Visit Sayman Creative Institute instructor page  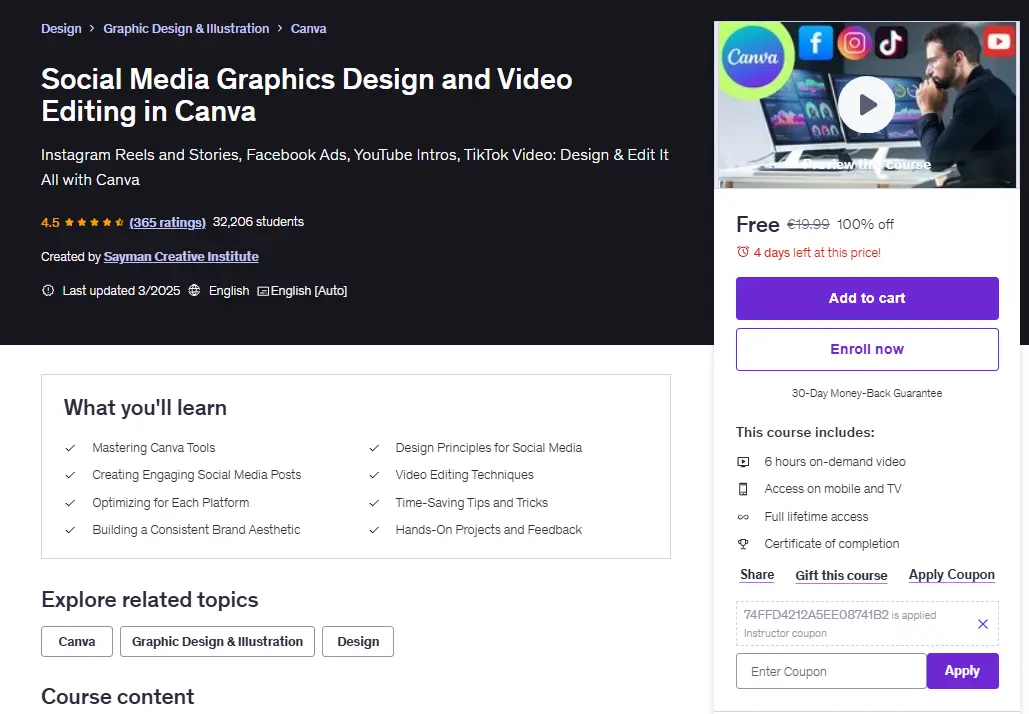coord(181,257)
